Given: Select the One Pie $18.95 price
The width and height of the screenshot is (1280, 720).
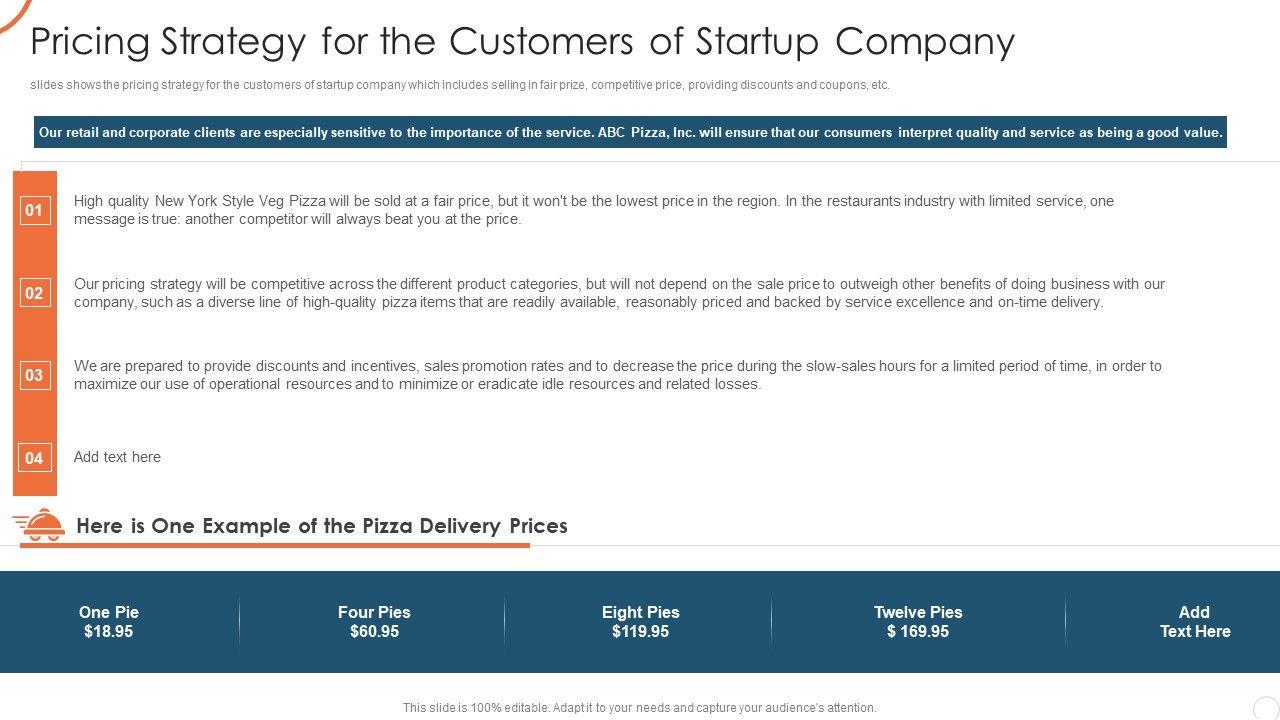Looking at the screenshot, I should 109,622.
